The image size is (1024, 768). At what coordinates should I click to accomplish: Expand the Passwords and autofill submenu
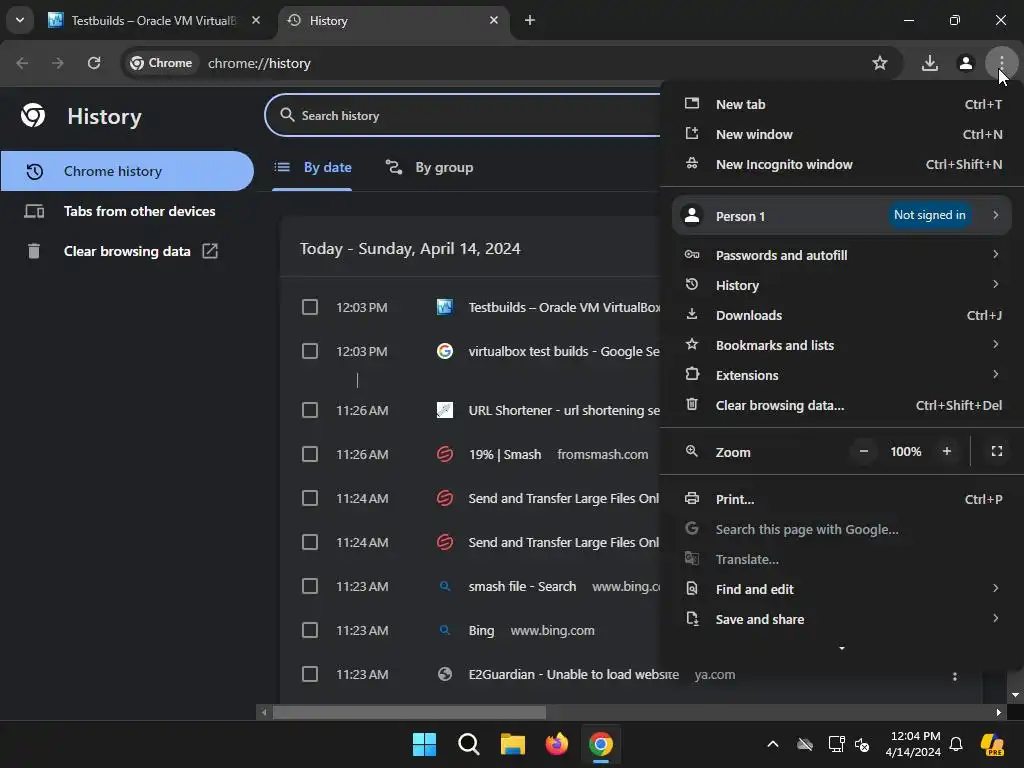[x=842, y=255]
